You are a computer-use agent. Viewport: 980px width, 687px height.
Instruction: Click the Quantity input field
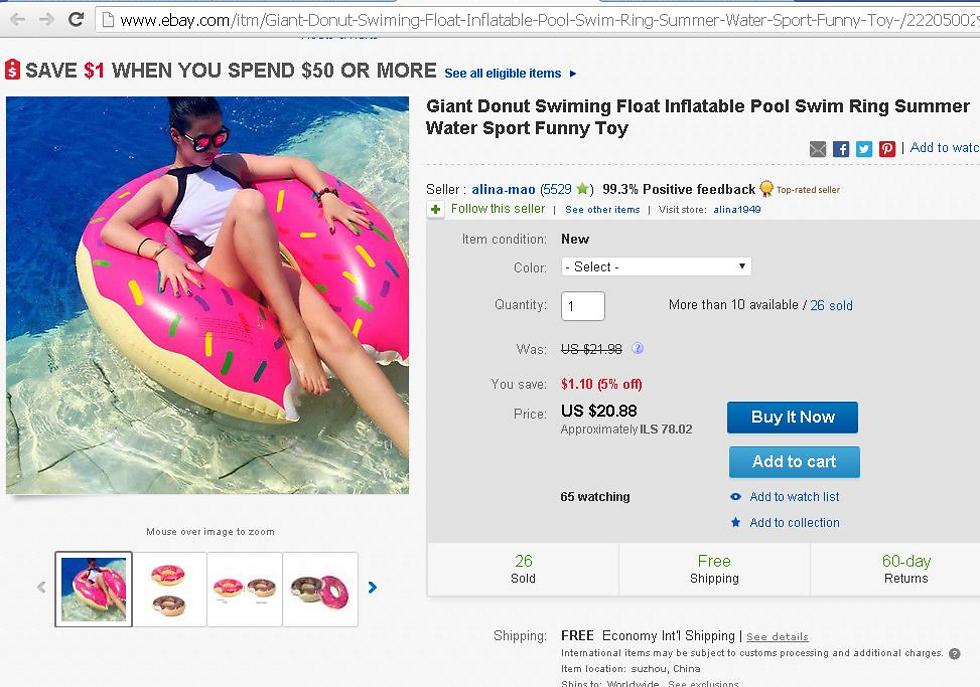pos(582,306)
